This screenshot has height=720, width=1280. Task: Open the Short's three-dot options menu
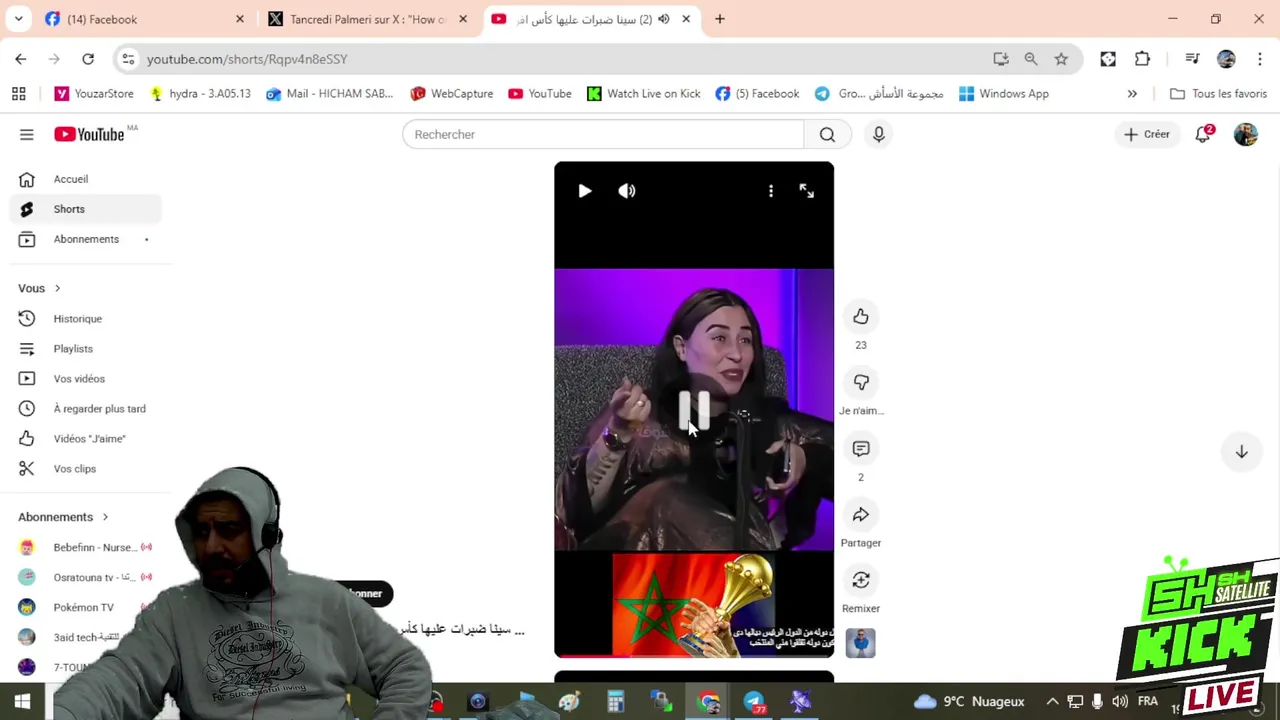pyautogui.click(x=771, y=191)
